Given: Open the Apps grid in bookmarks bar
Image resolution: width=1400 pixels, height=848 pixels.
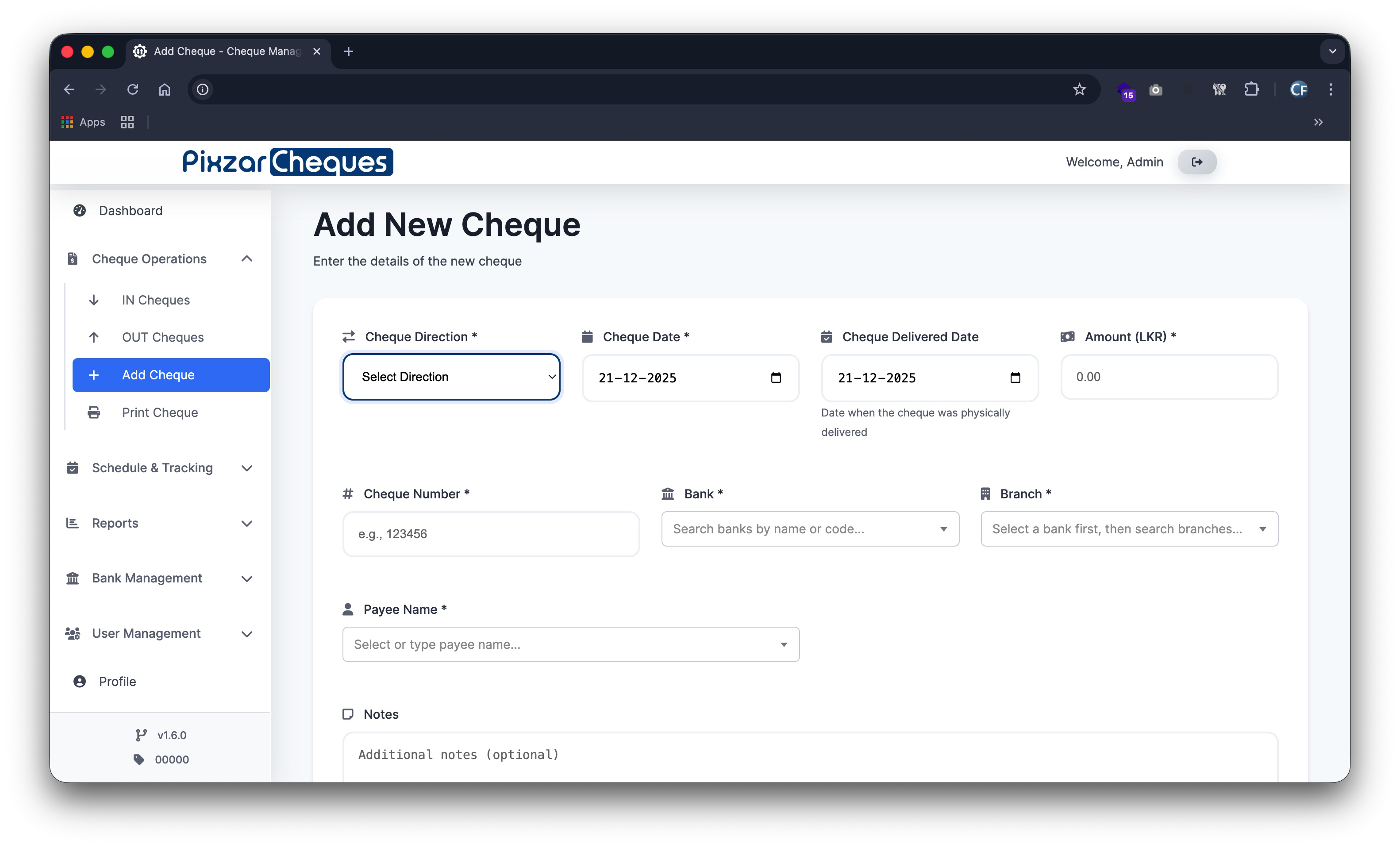Looking at the screenshot, I should click(84, 122).
